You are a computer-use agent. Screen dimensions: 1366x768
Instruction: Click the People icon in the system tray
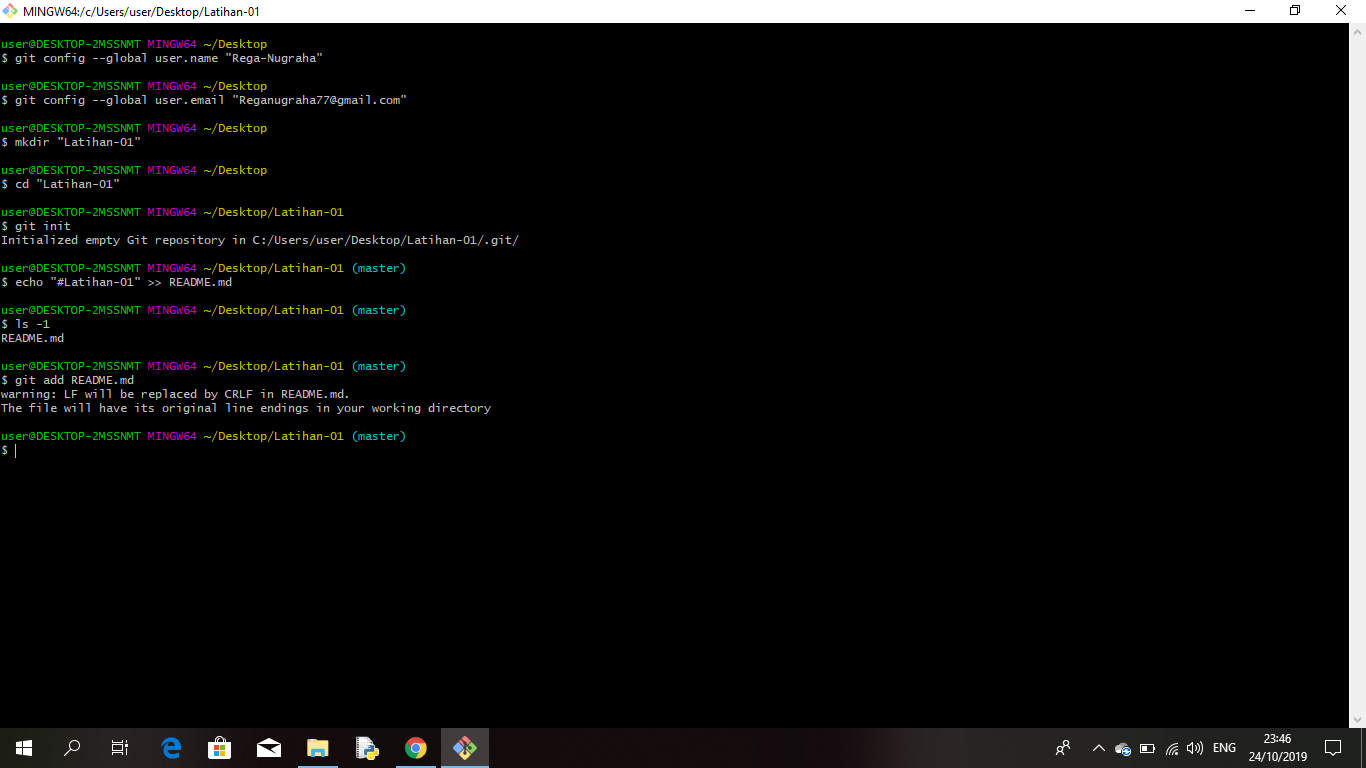tap(1063, 747)
